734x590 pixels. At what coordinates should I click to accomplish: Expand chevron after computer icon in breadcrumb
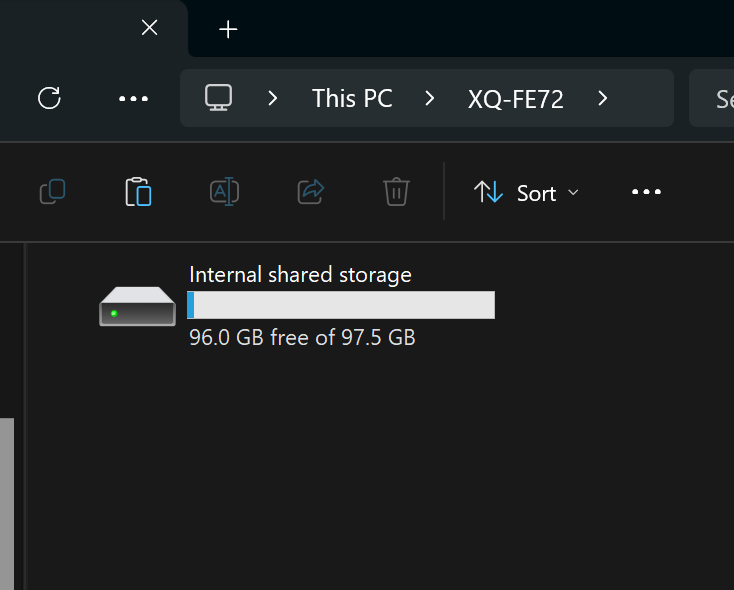pos(273,98)
